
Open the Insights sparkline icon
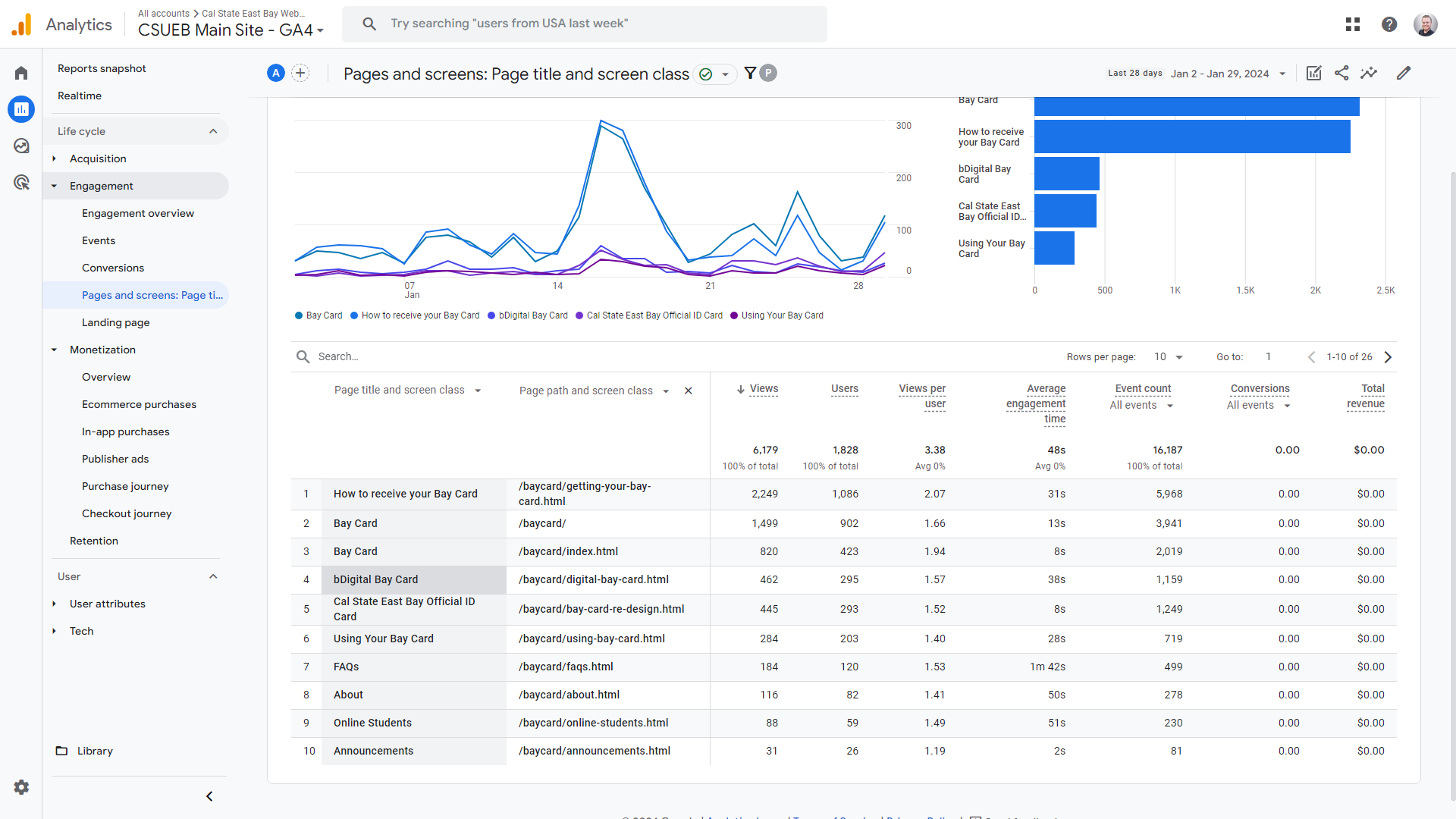click(1369, 74)
